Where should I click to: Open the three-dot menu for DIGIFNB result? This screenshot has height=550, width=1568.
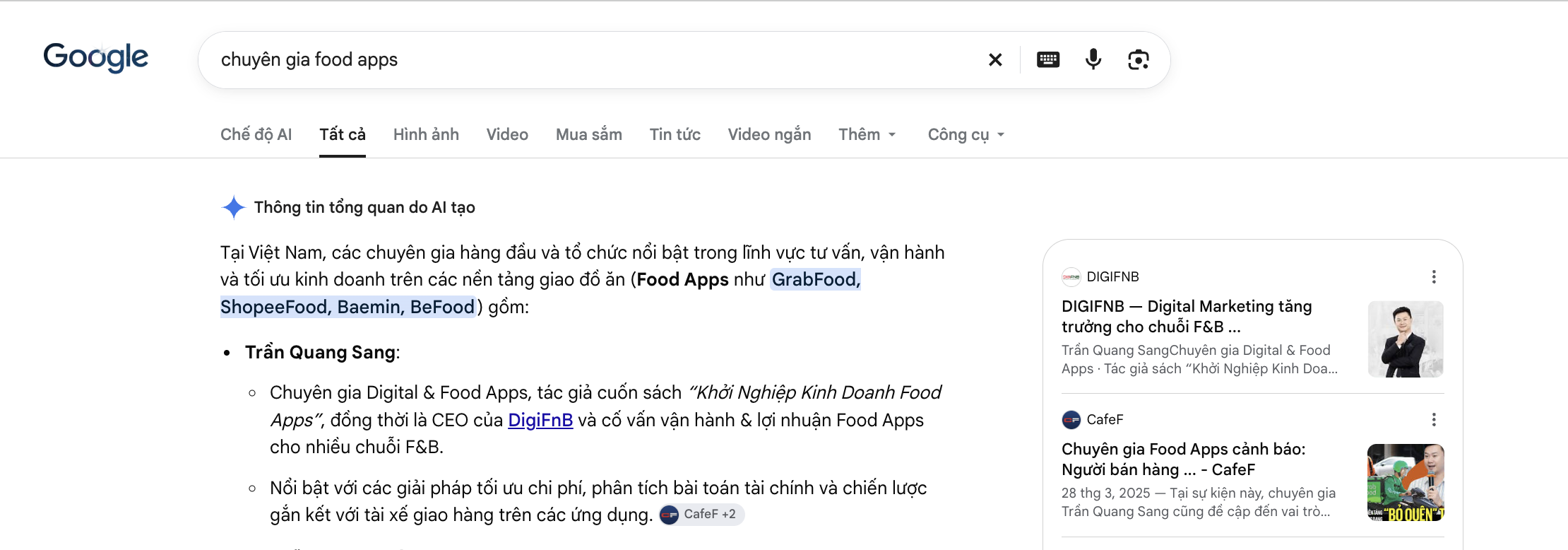pos(1434,277)
